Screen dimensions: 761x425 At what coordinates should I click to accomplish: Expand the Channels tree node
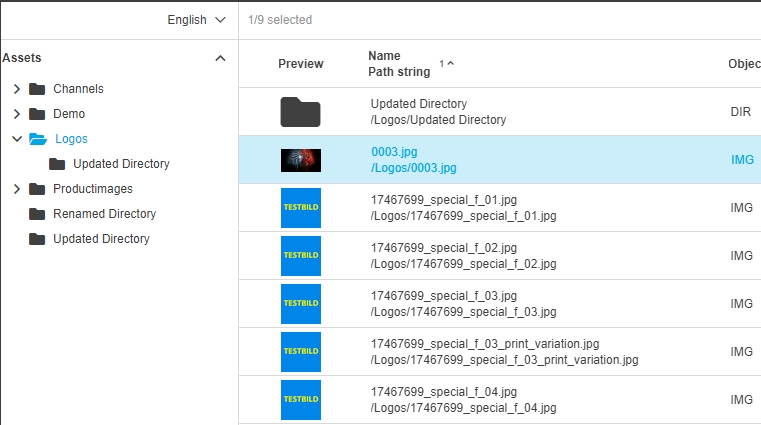(17, 89)
